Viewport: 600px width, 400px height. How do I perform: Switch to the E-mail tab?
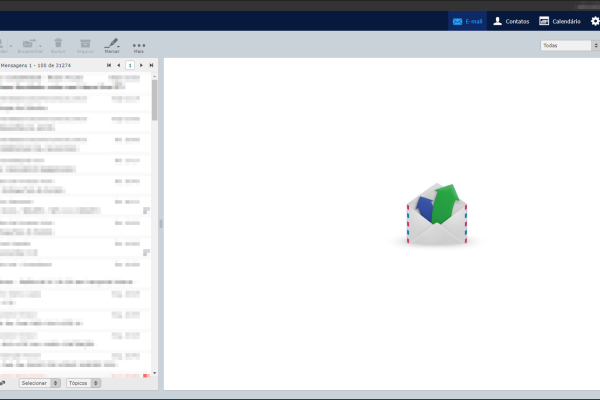(467, 21)
